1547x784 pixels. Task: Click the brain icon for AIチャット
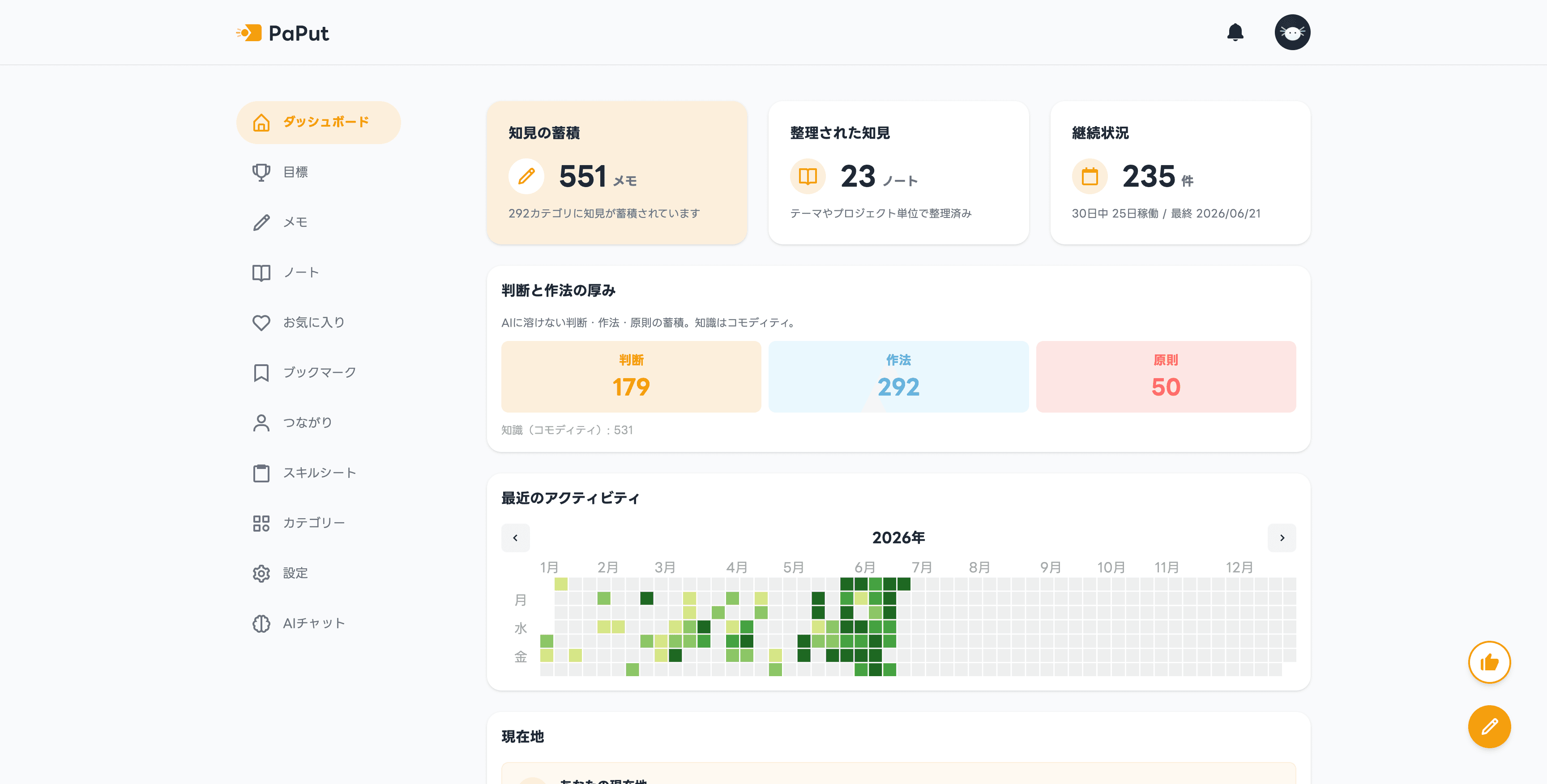[261, 623]
